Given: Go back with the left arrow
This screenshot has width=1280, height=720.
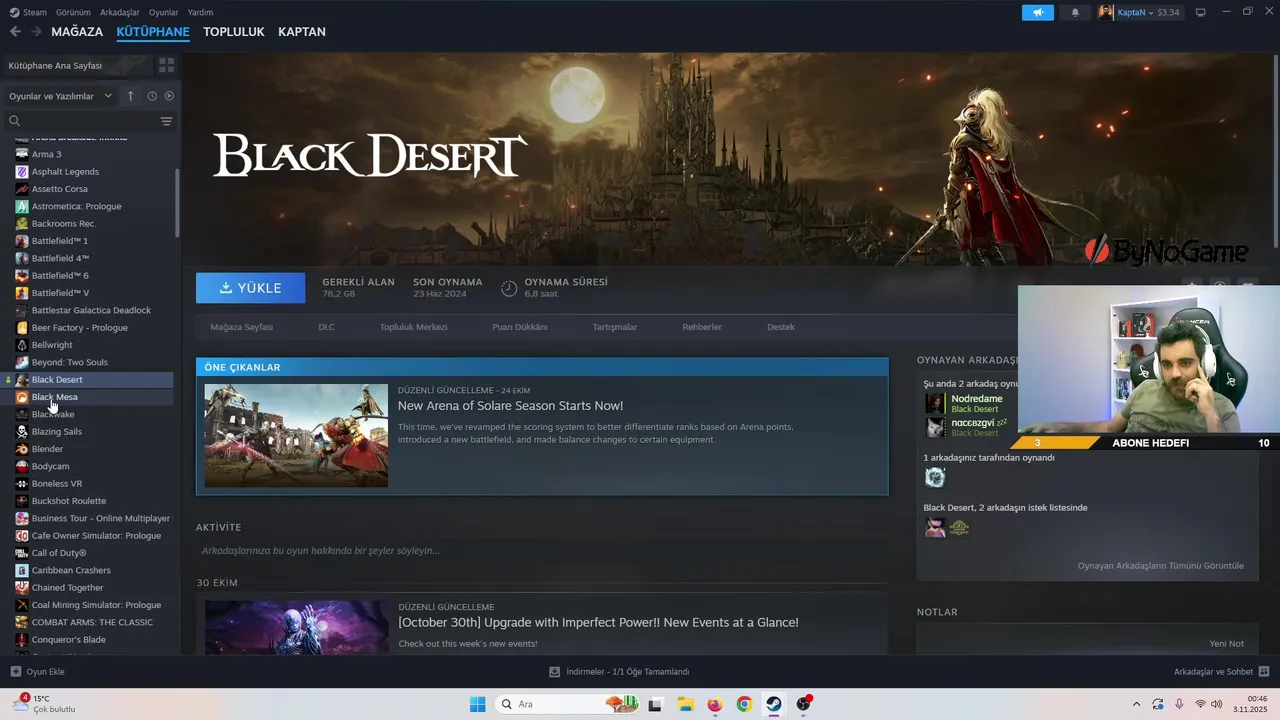Looking at the screenshot, I should (15, 32).
